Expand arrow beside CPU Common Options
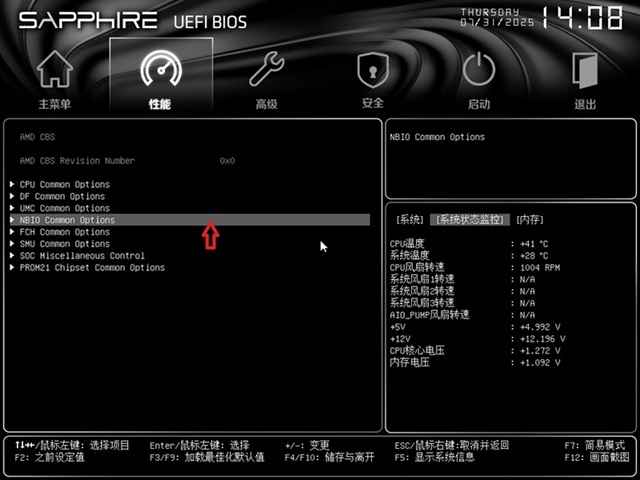The image size is (640, 480). click(x=12, y=184)
